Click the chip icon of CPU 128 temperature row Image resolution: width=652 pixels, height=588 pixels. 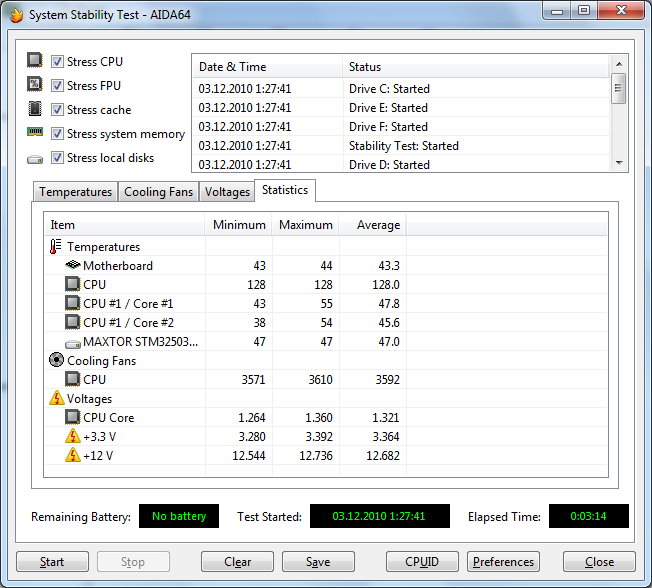(73, 284)
